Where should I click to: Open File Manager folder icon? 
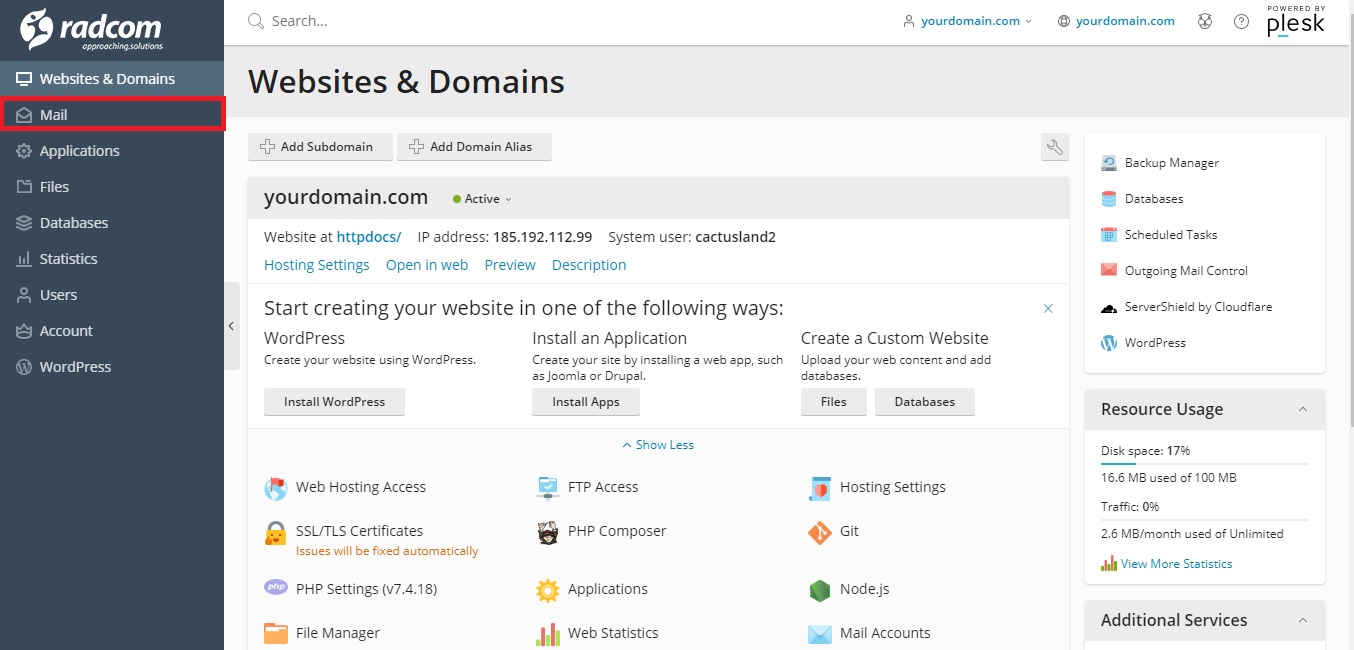pyautogui.click(x=276, y=633)
